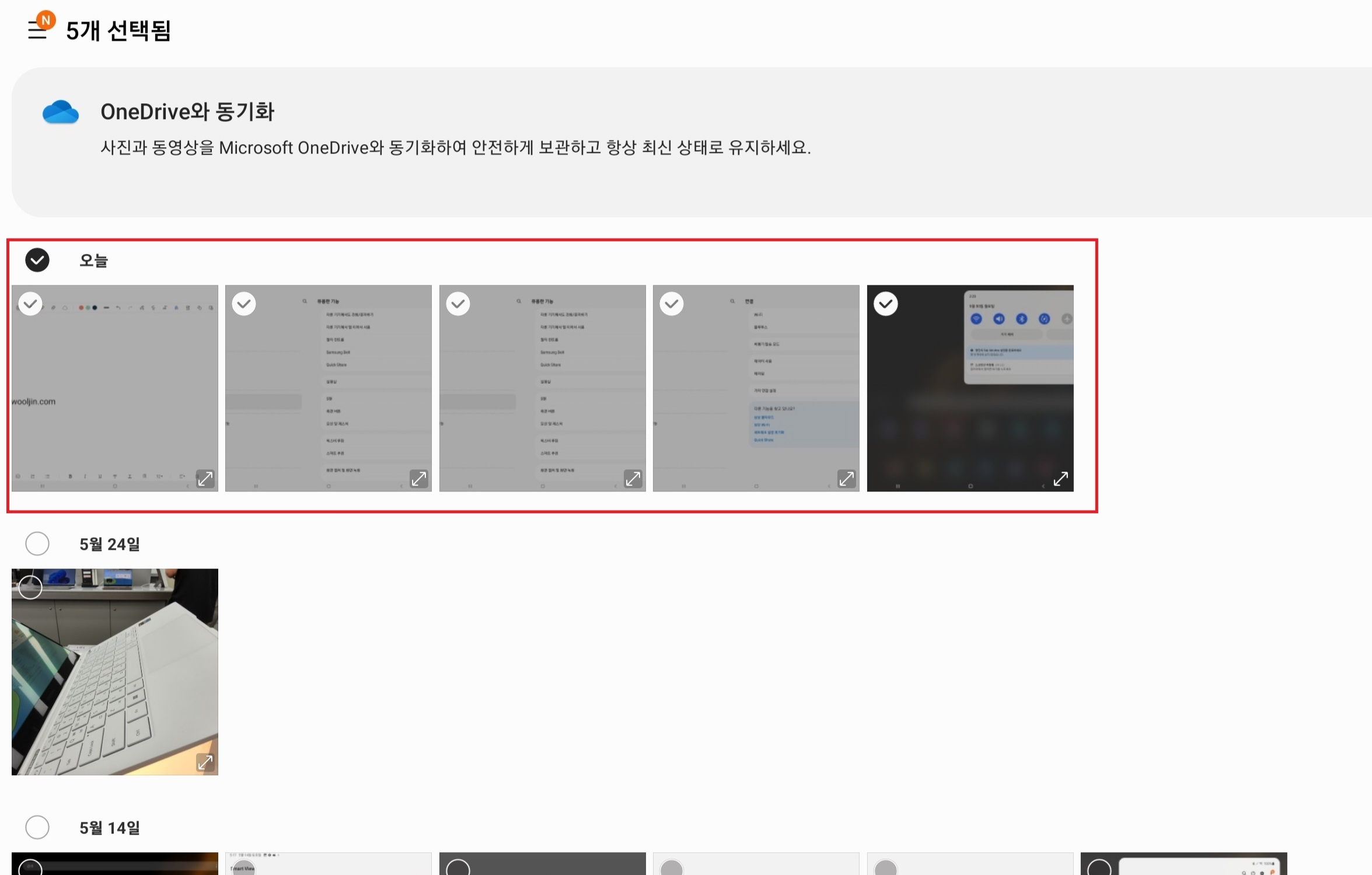Tap the OneDrive sync description text
The height and width of the screenshot is (875, 1372).
455,148
